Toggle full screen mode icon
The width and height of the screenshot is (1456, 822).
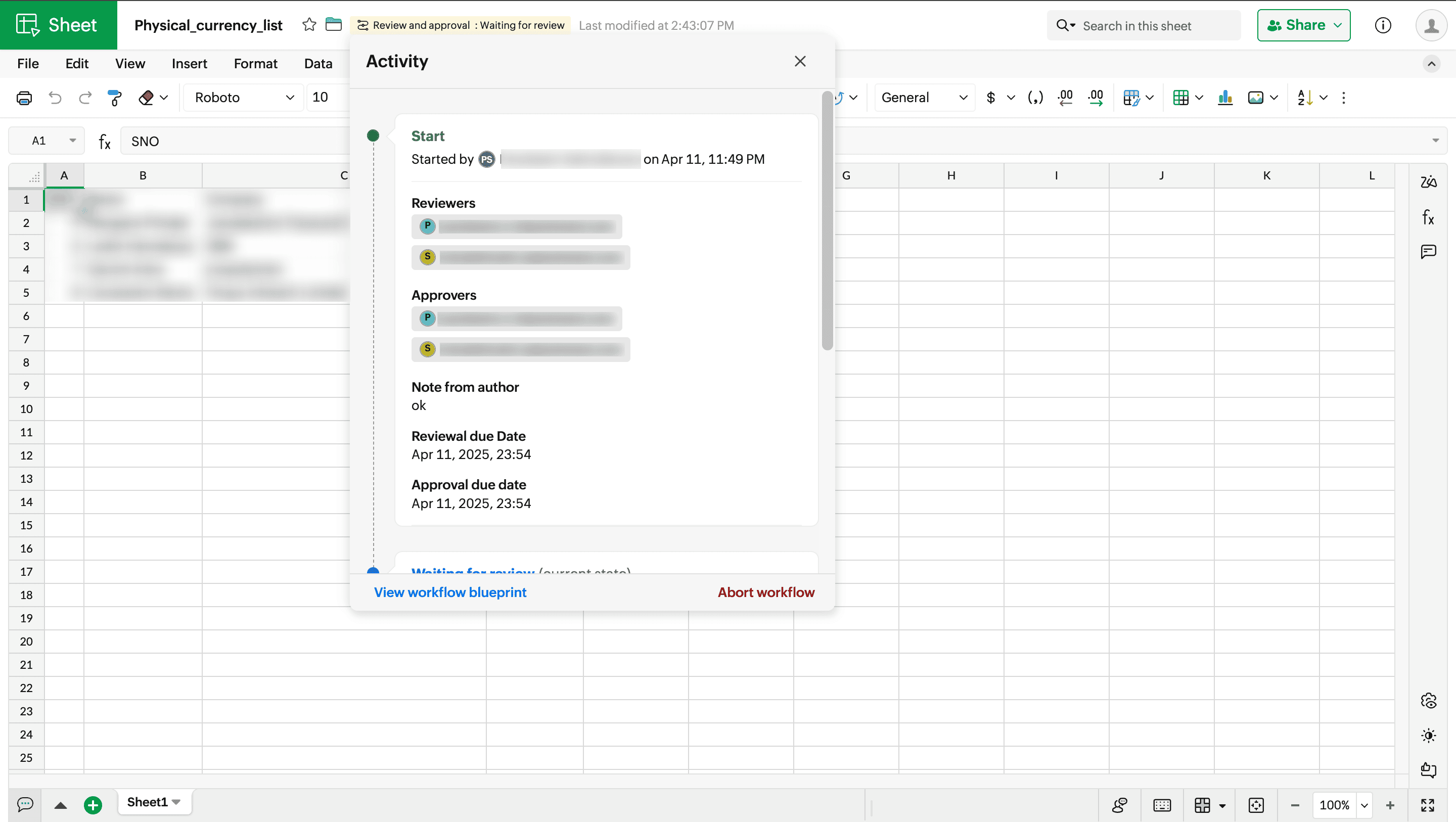coord(1428,804)
